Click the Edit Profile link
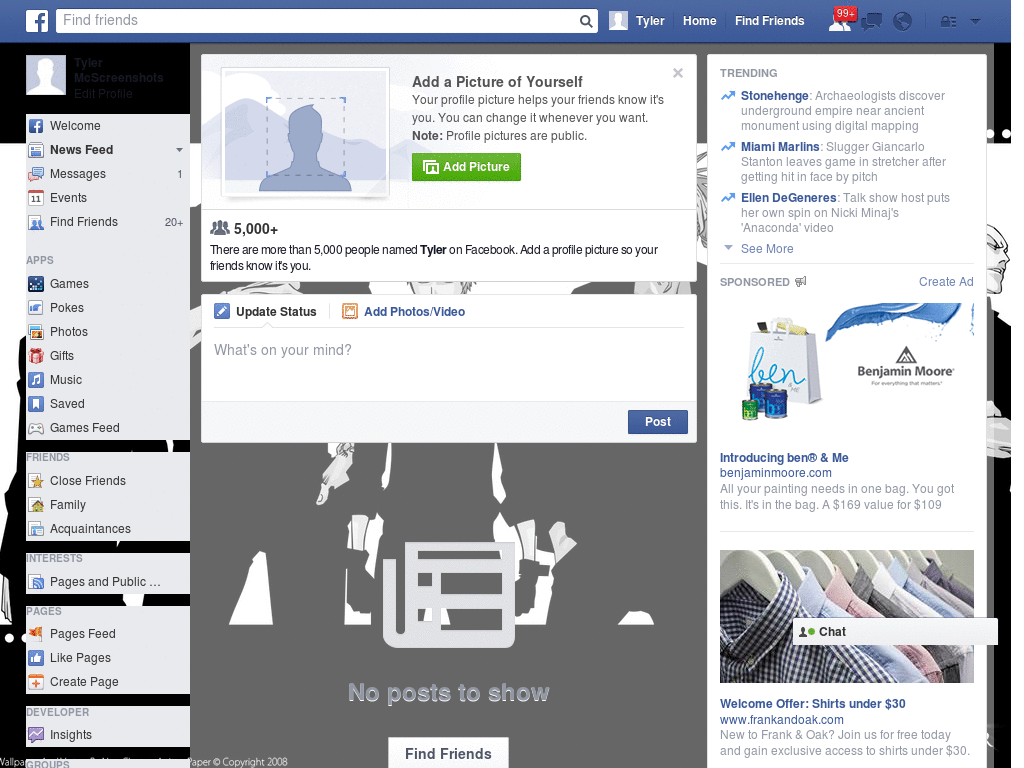The image size is (1024, 768). [103, 93]
